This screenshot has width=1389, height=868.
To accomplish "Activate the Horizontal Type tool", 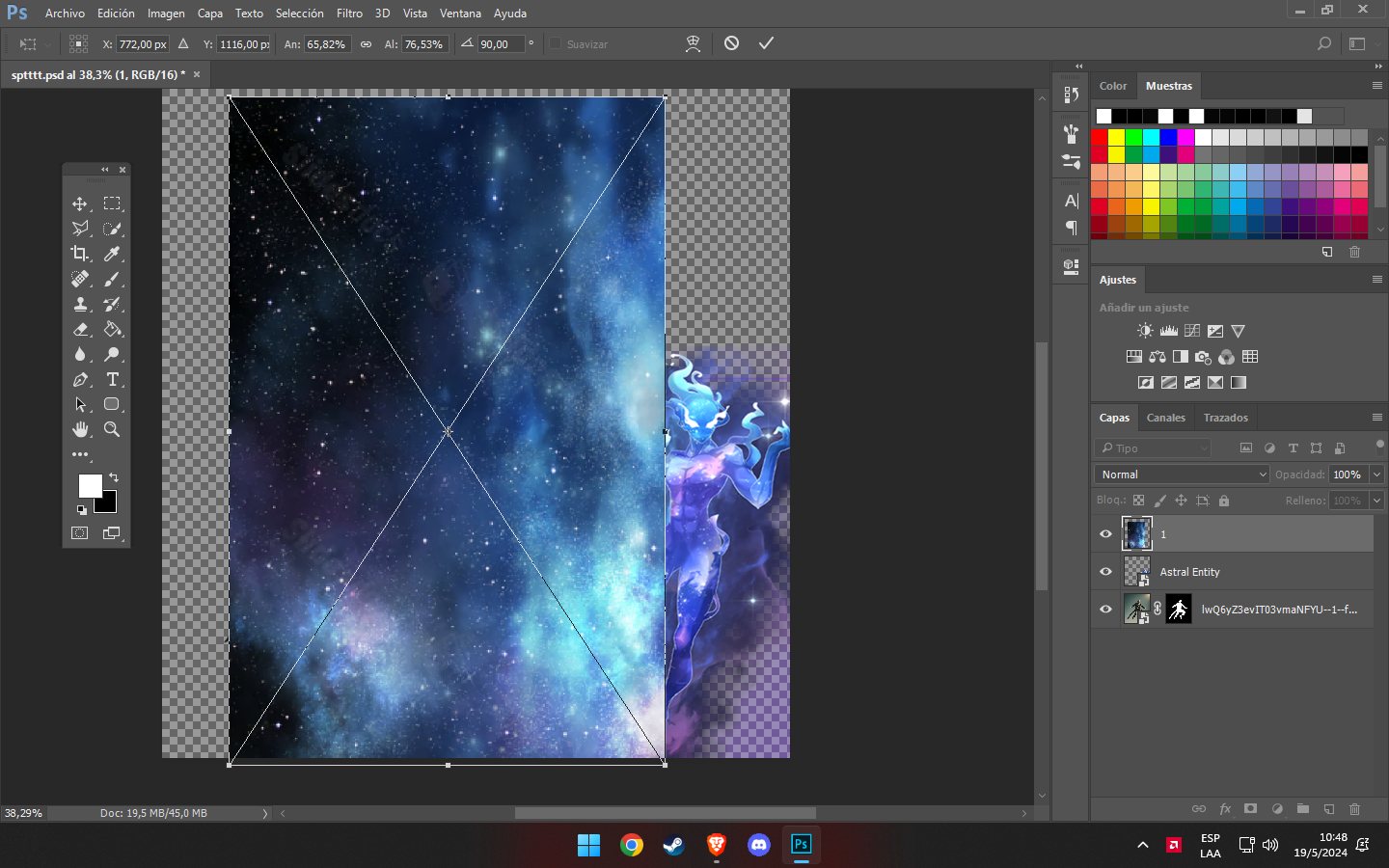I will pyautogui.click(x=112, y=379).
